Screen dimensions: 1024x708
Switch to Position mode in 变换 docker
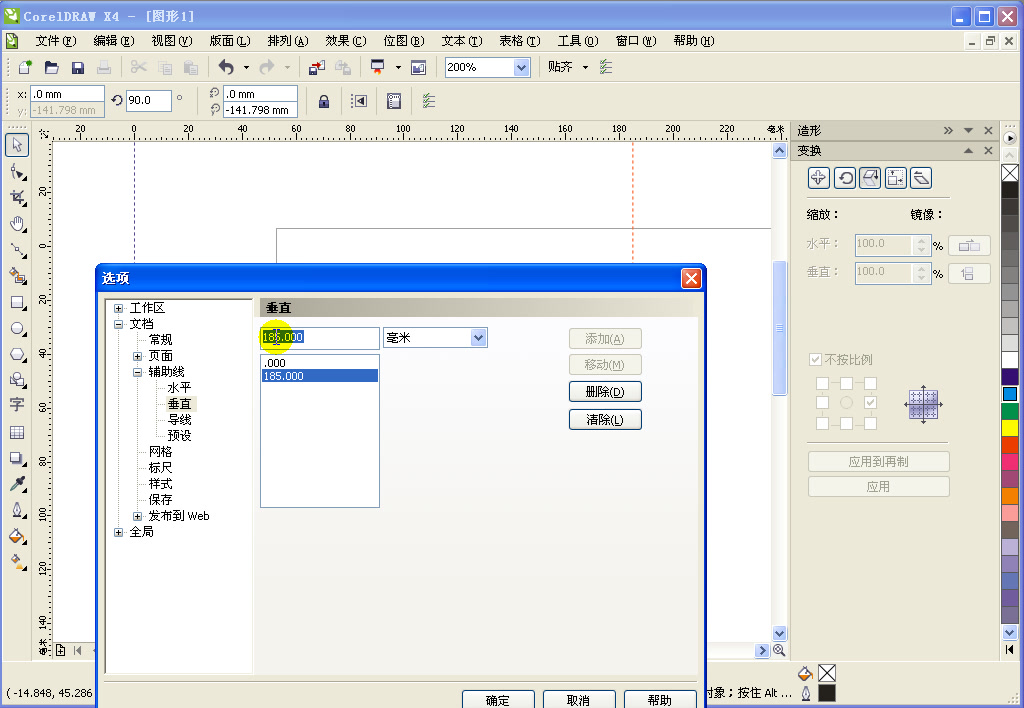pos(819,178)
